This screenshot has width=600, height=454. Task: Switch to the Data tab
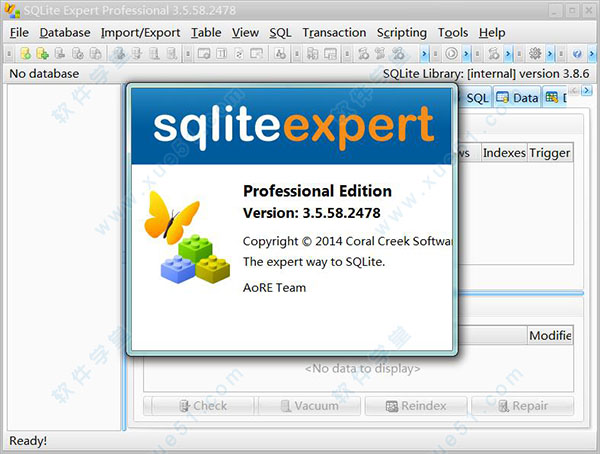[517, 98]
